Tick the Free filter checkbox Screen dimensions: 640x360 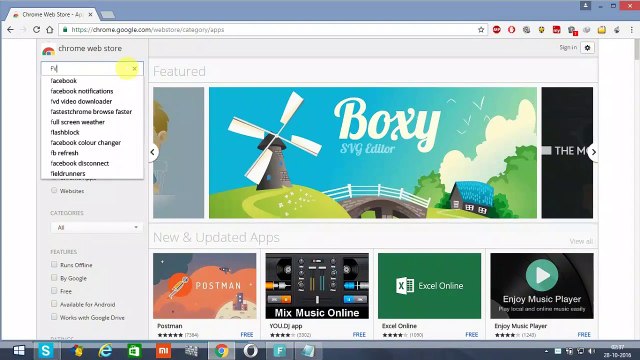pyautogui.click(x=54, y=291)
